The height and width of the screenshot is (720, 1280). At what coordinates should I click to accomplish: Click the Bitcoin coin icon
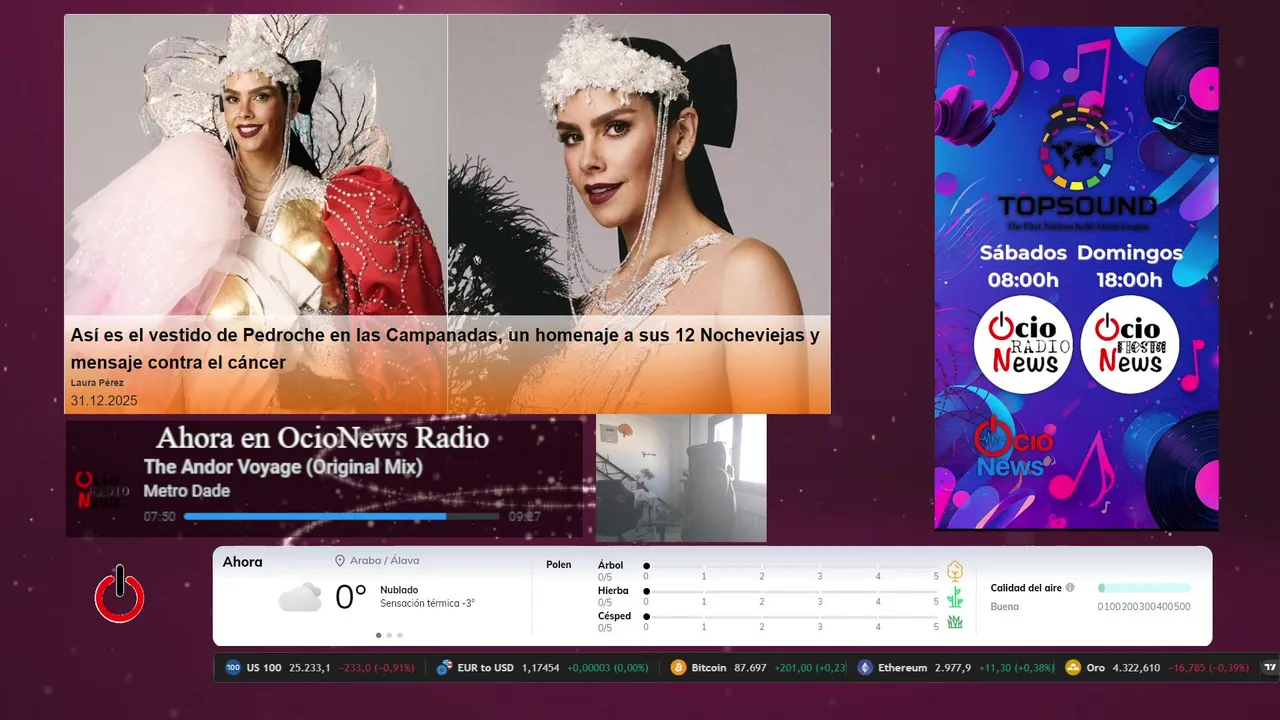678,667
